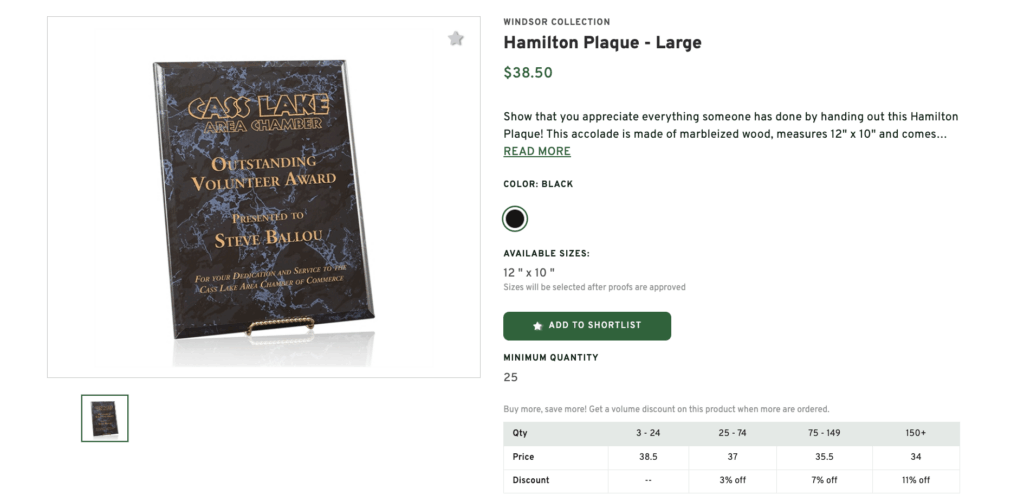Click the 35.5 price cell in table
1024x501 pixels.
tap(824, 457)
